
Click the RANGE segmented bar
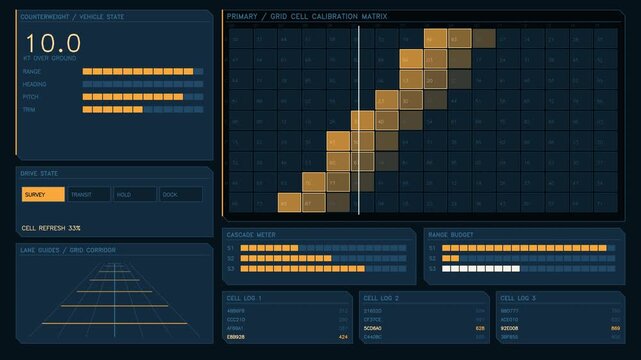143,72
